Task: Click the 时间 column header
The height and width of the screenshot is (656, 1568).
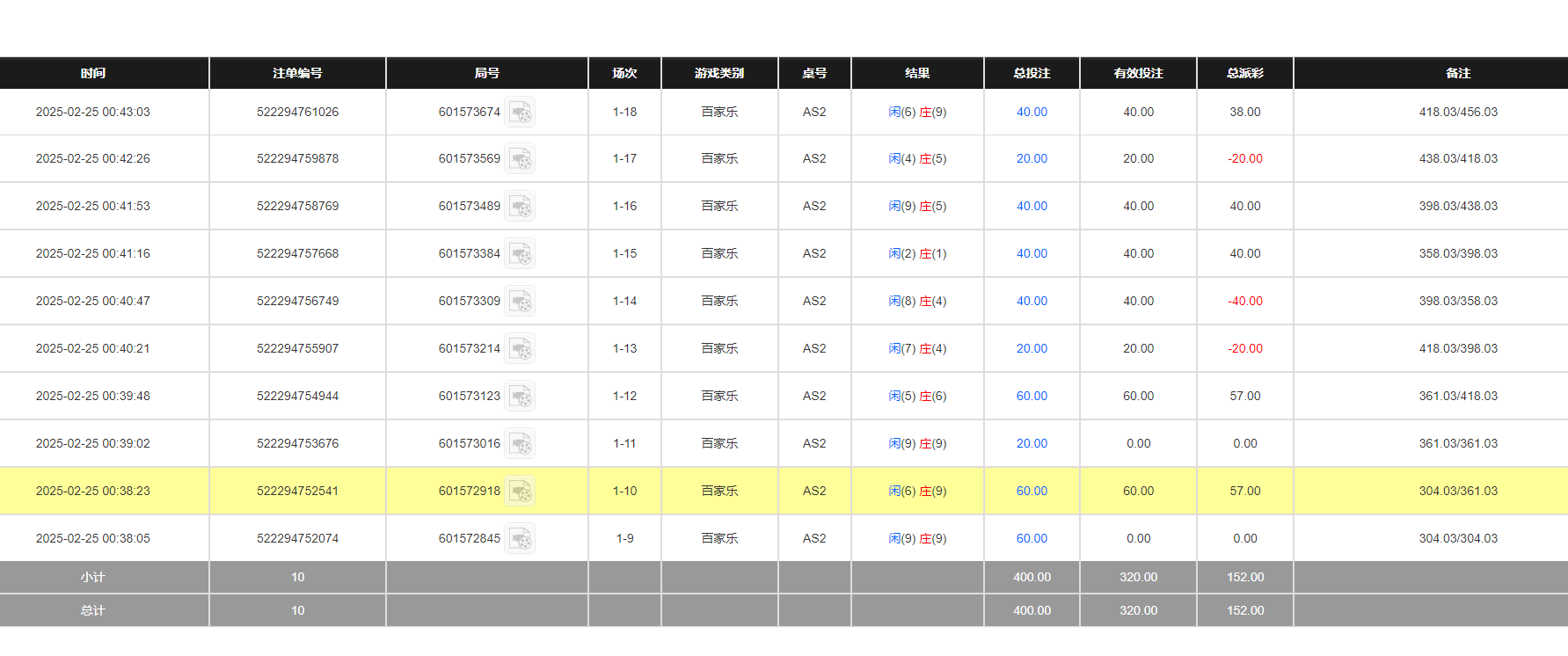Action: point(93,74)
